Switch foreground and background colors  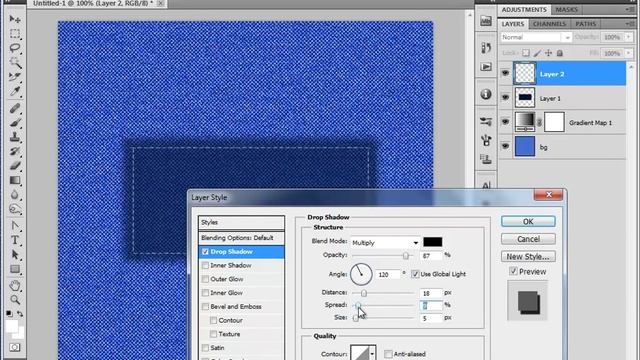pyautogui.click(x=20, y=313)
